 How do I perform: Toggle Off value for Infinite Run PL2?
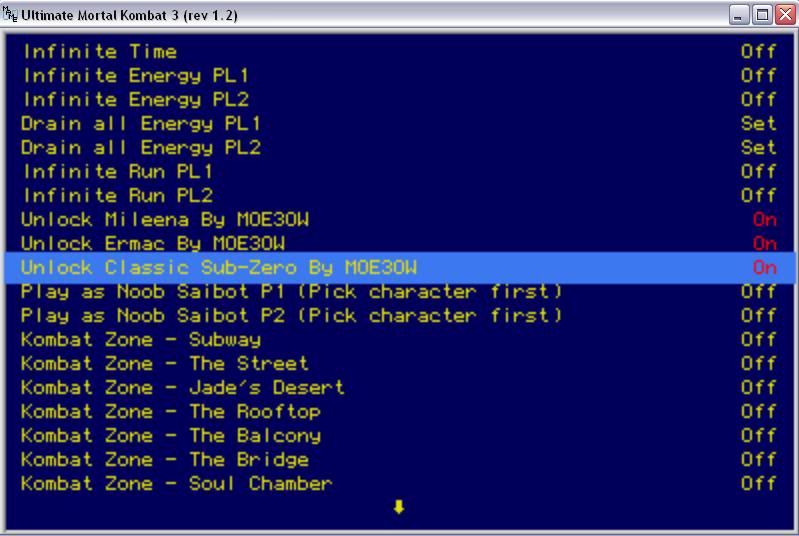point(759,195)
